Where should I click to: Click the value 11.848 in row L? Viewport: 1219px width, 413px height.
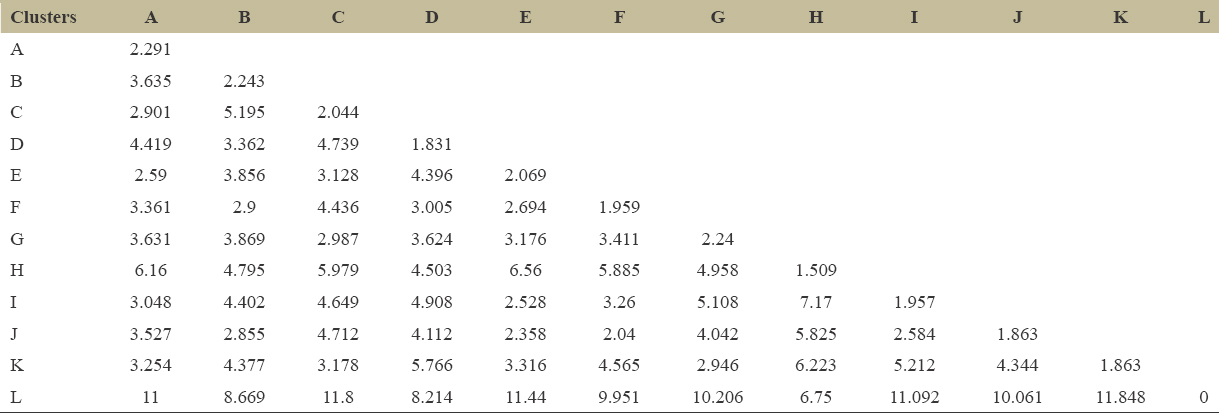pyautogui.click(x=1120, y=397)
